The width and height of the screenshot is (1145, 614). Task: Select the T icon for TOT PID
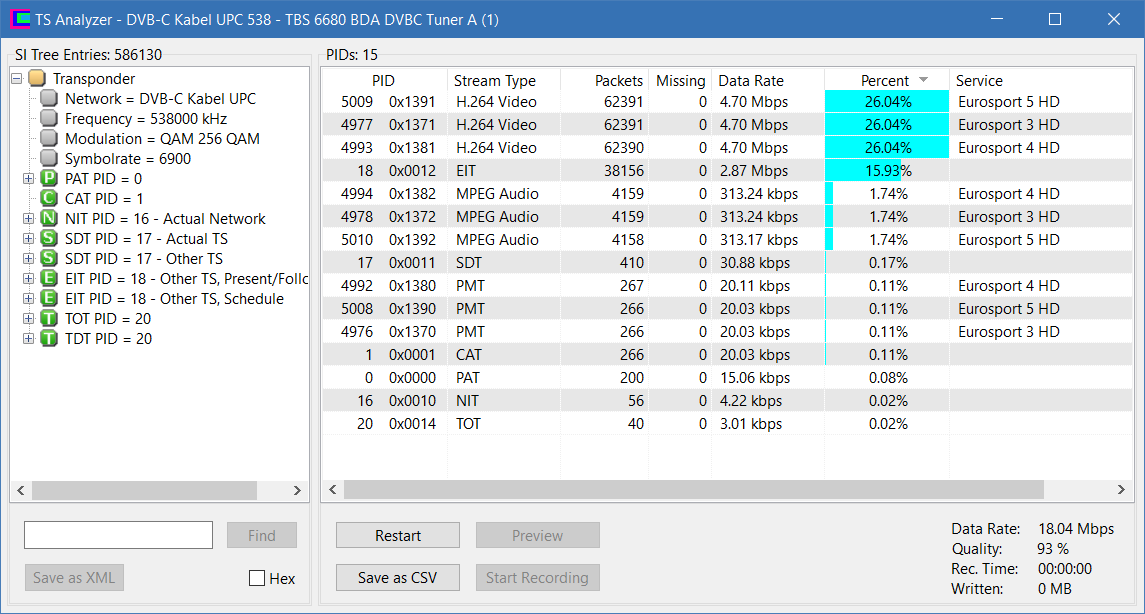click(49, 318)
